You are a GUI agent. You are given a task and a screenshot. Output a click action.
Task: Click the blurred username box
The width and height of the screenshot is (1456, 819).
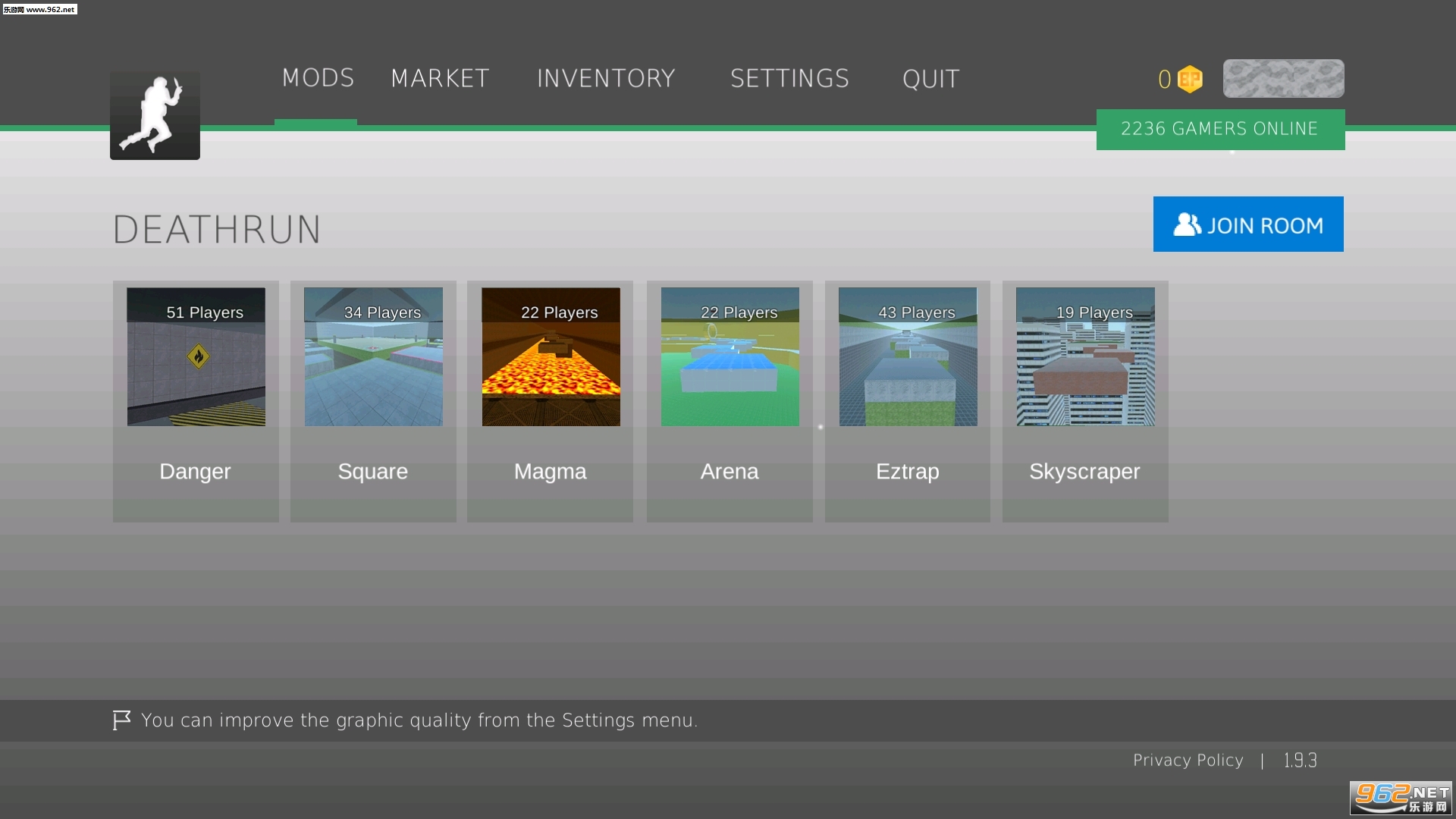coord(1283,79)
